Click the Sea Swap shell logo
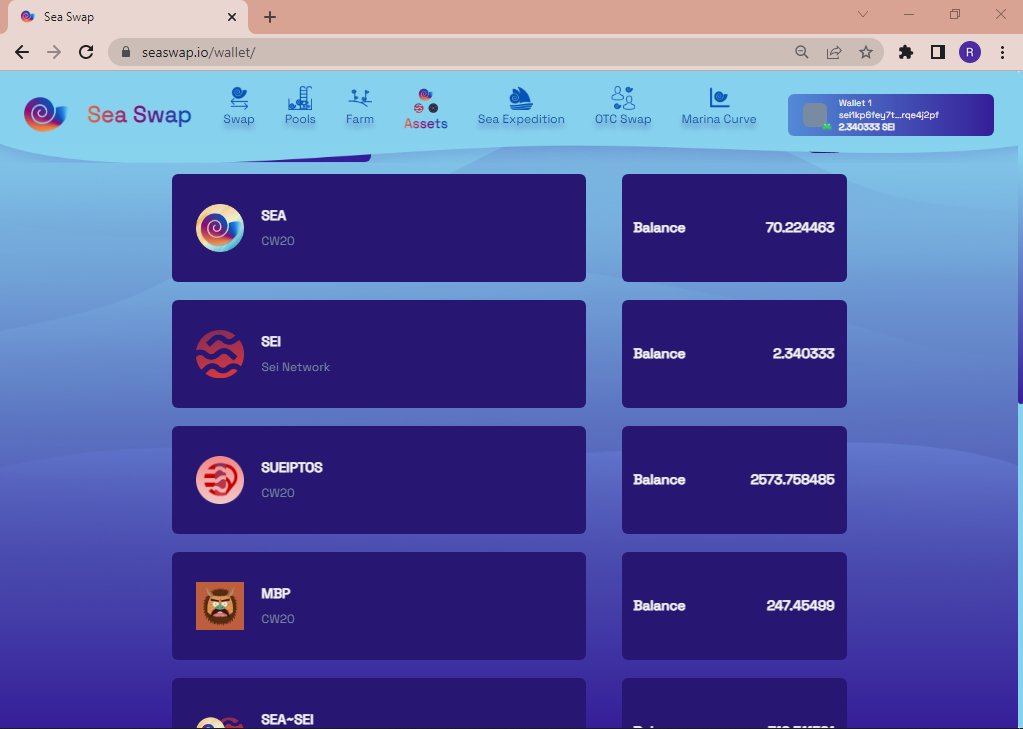Image resolution: width=1023 pixels, height=729 pixels. pos(45,114)
